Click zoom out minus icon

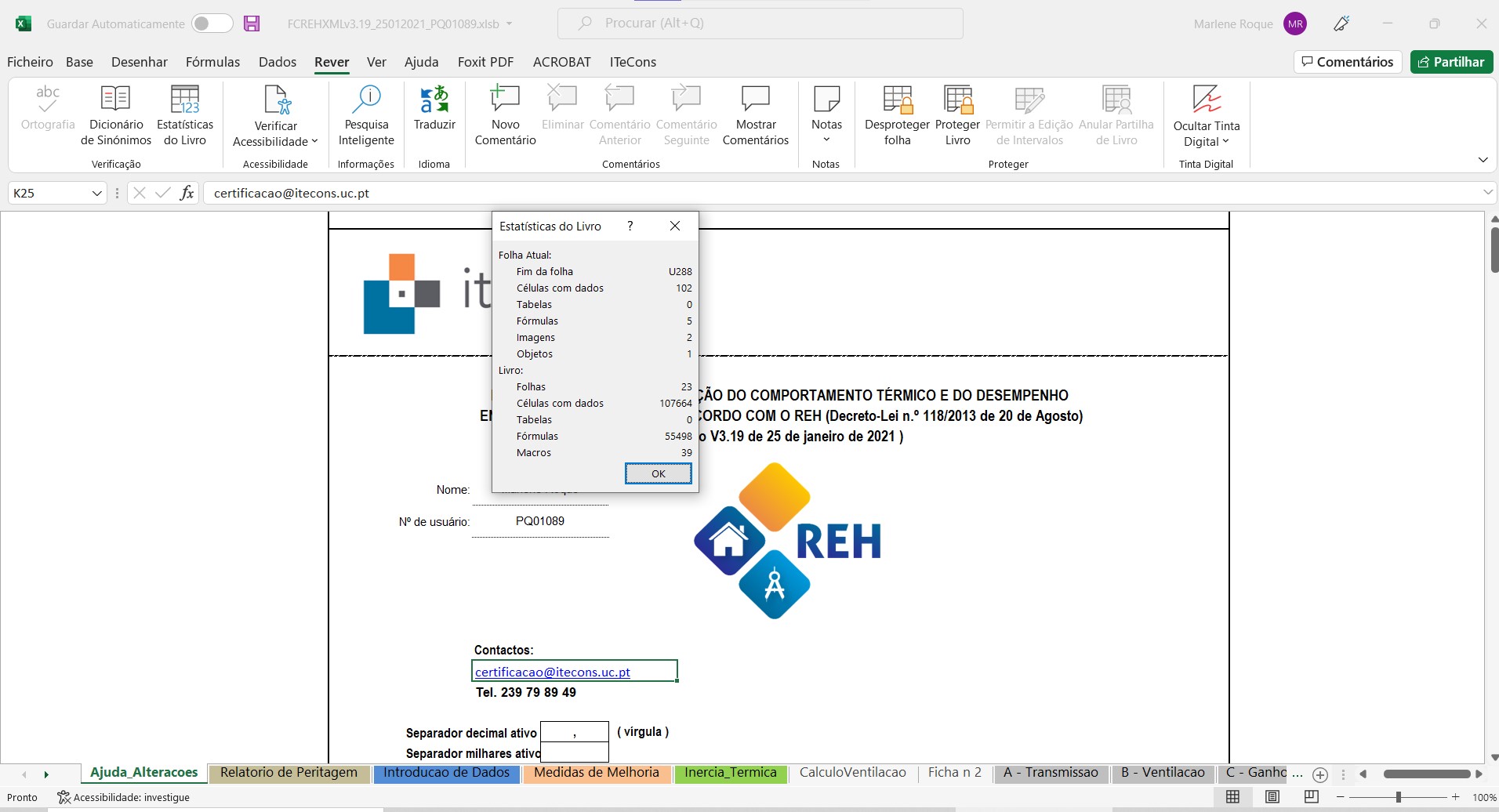1341,797
